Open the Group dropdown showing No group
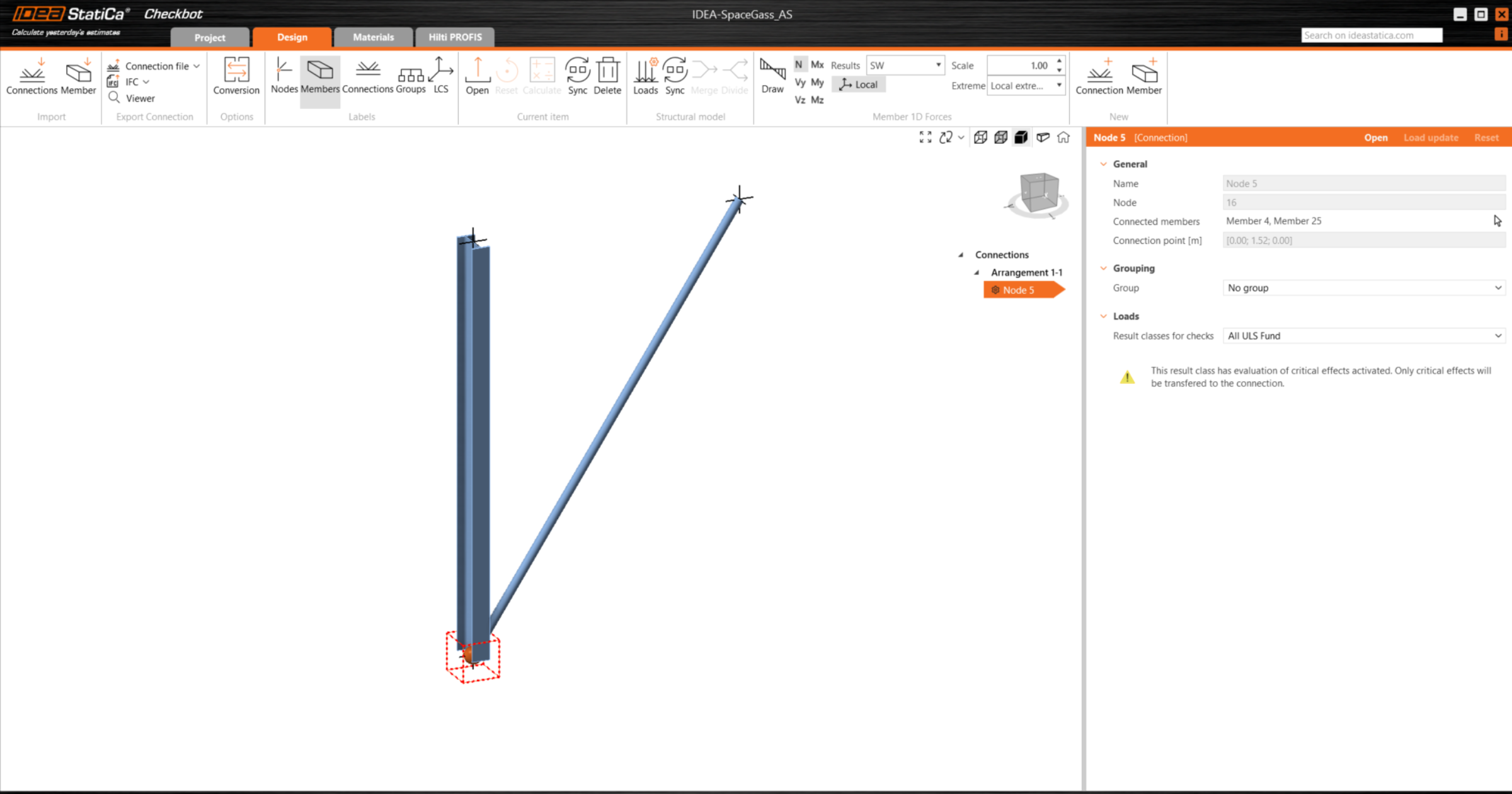The height and width of the screenshot is (794, 1512). tap(1364, 288)
